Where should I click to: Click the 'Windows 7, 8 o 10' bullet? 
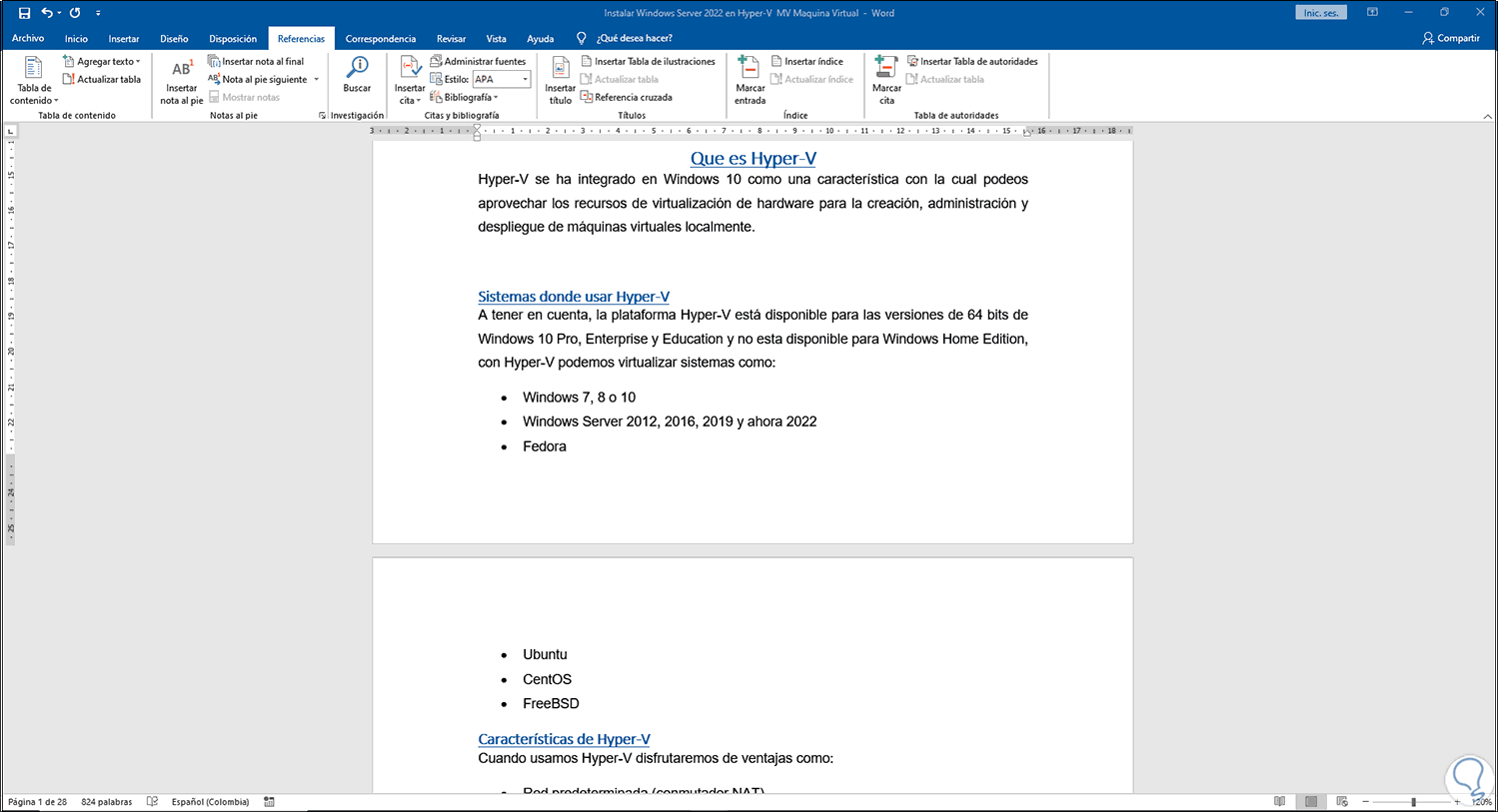580,398
